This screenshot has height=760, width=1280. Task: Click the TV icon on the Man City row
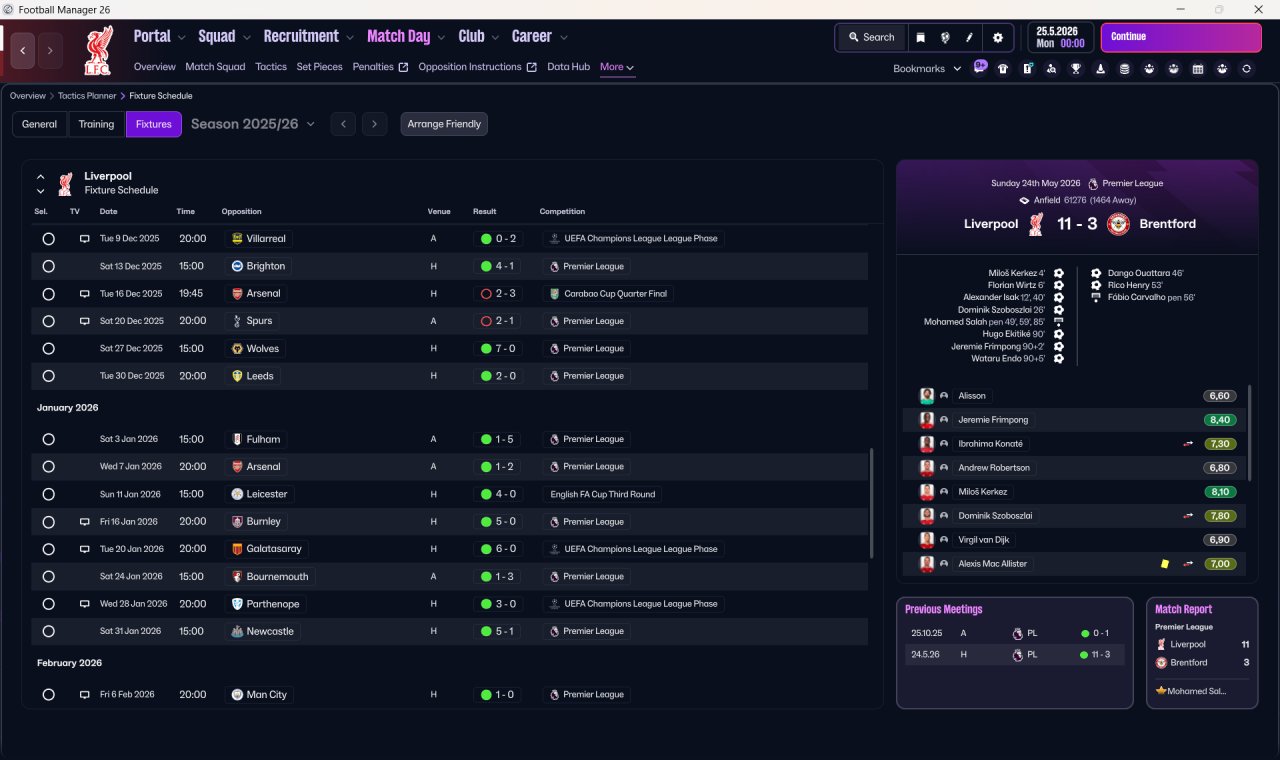pos(85,695)
